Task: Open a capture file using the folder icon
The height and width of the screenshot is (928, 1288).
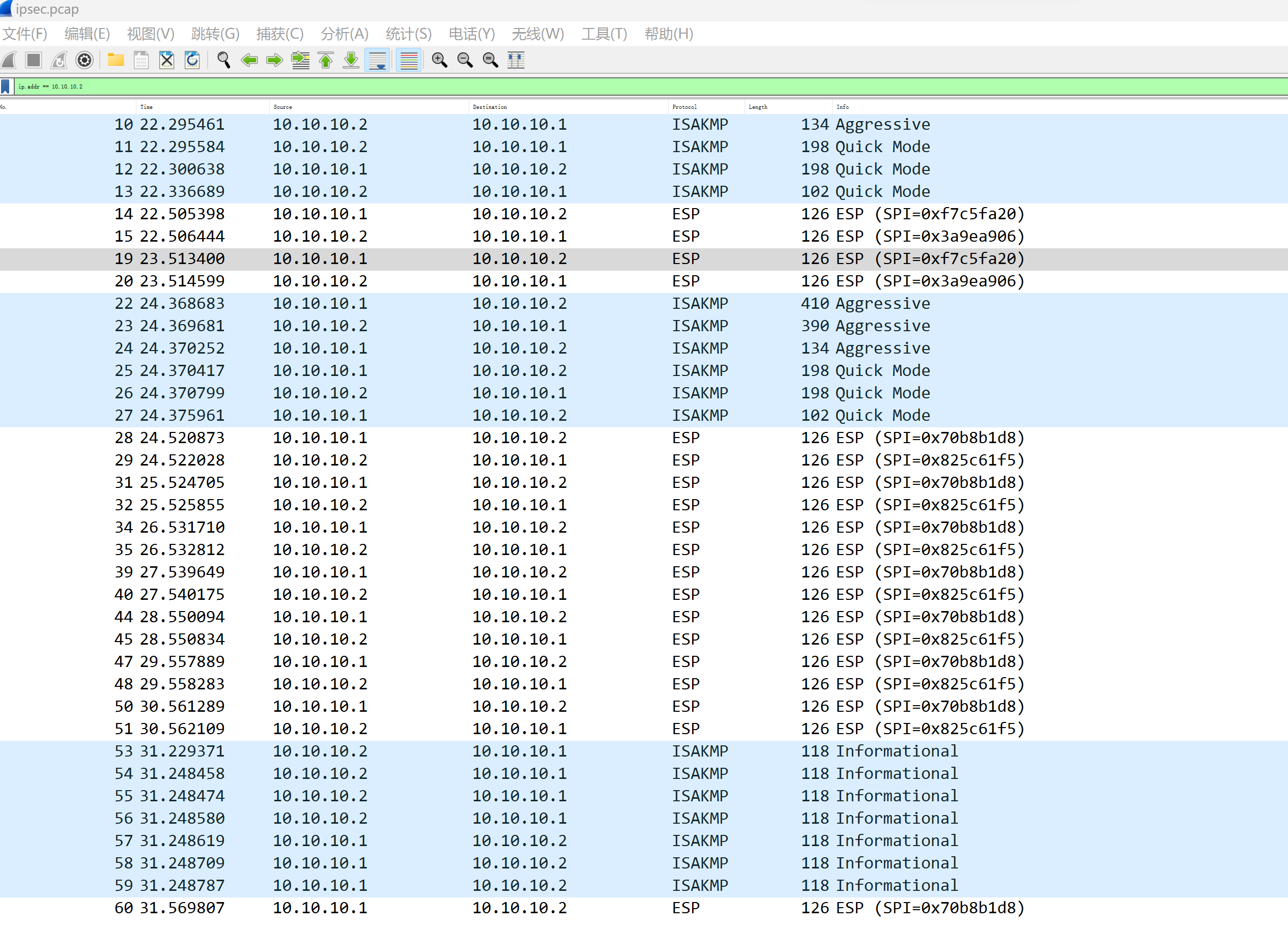Action: 116,60
